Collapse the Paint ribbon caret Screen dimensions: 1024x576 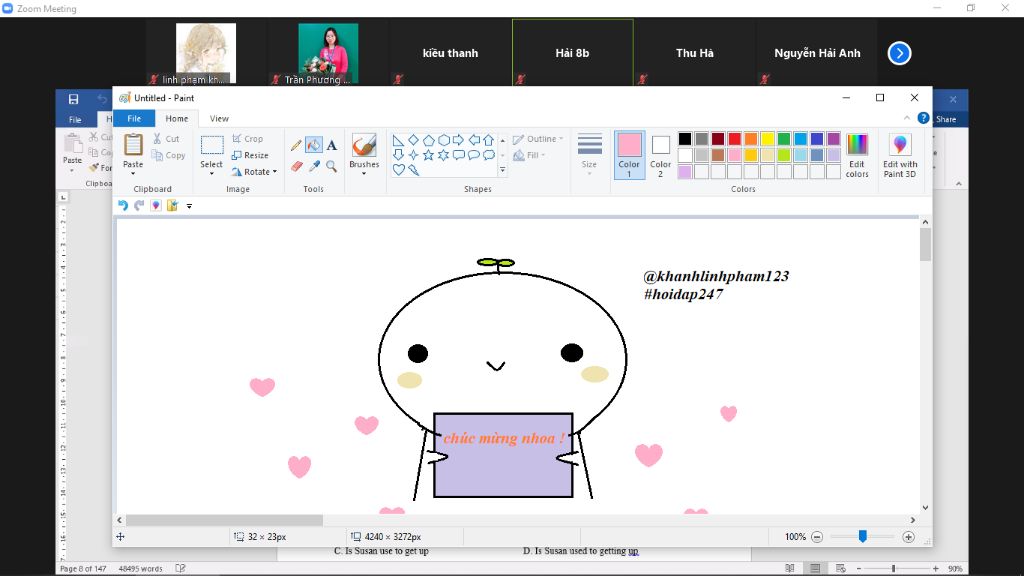906,118
